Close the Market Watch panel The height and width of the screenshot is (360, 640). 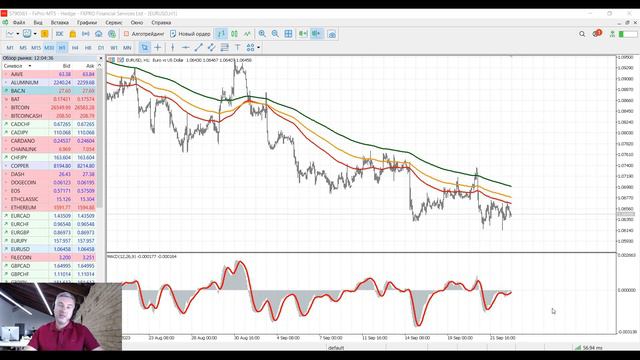tap(101, 58)
